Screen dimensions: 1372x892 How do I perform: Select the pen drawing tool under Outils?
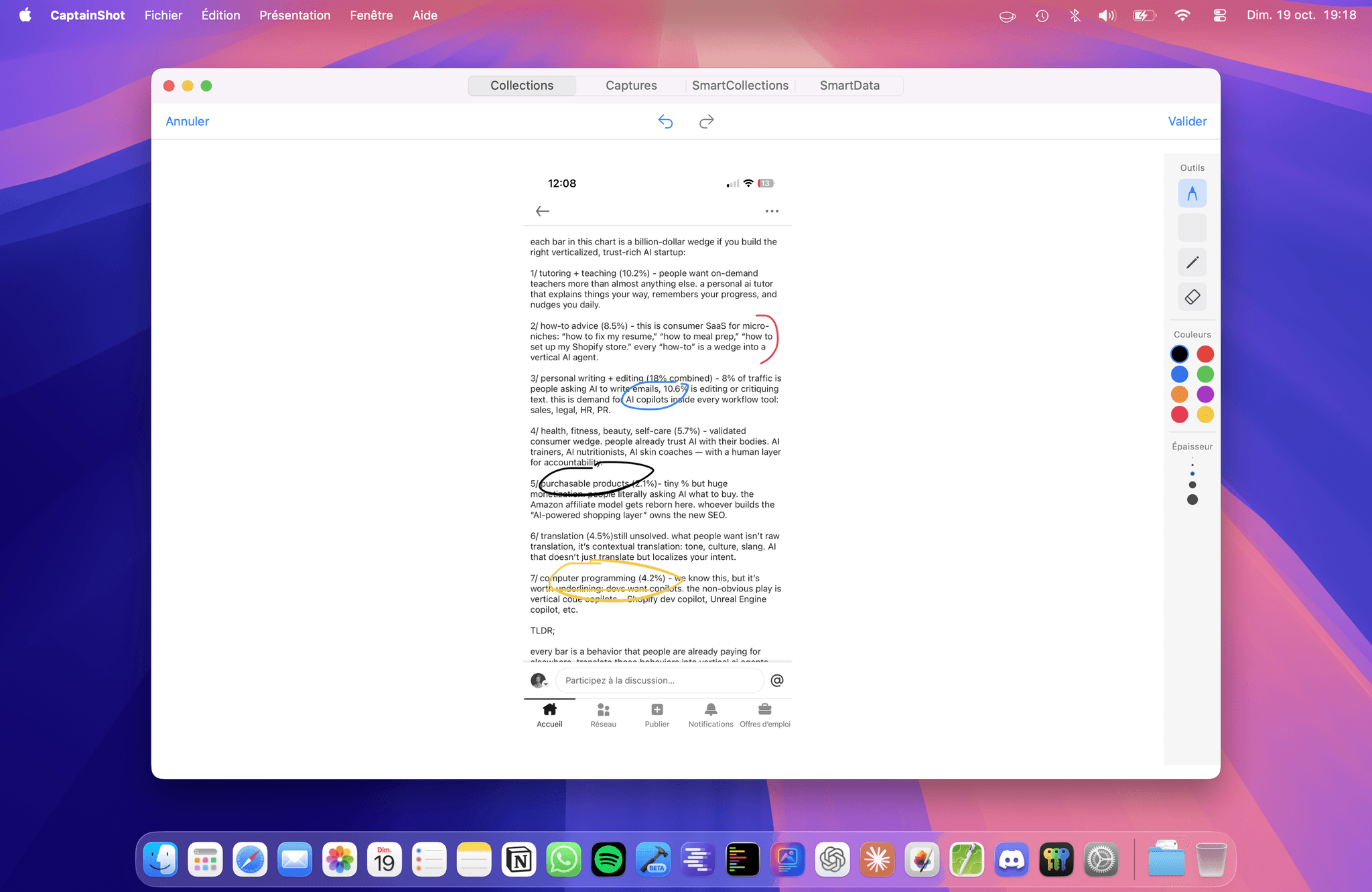[x=1192, y=194]
